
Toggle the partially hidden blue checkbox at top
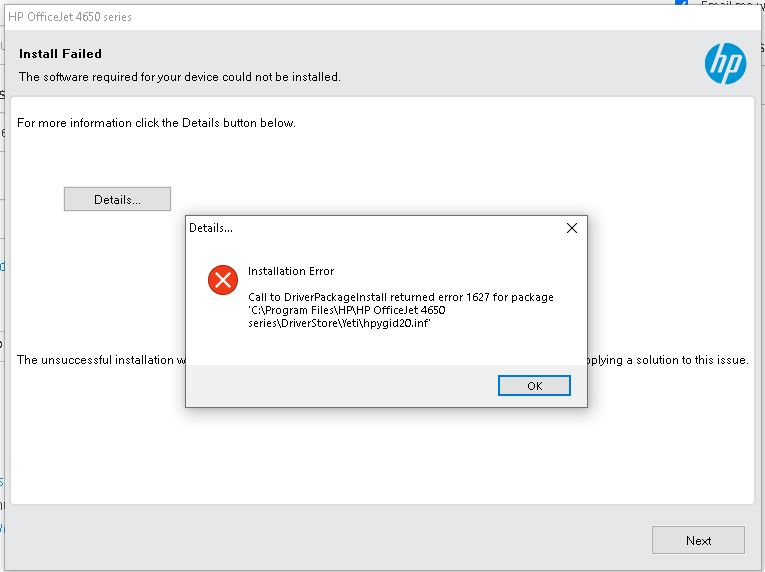point(682,3)
